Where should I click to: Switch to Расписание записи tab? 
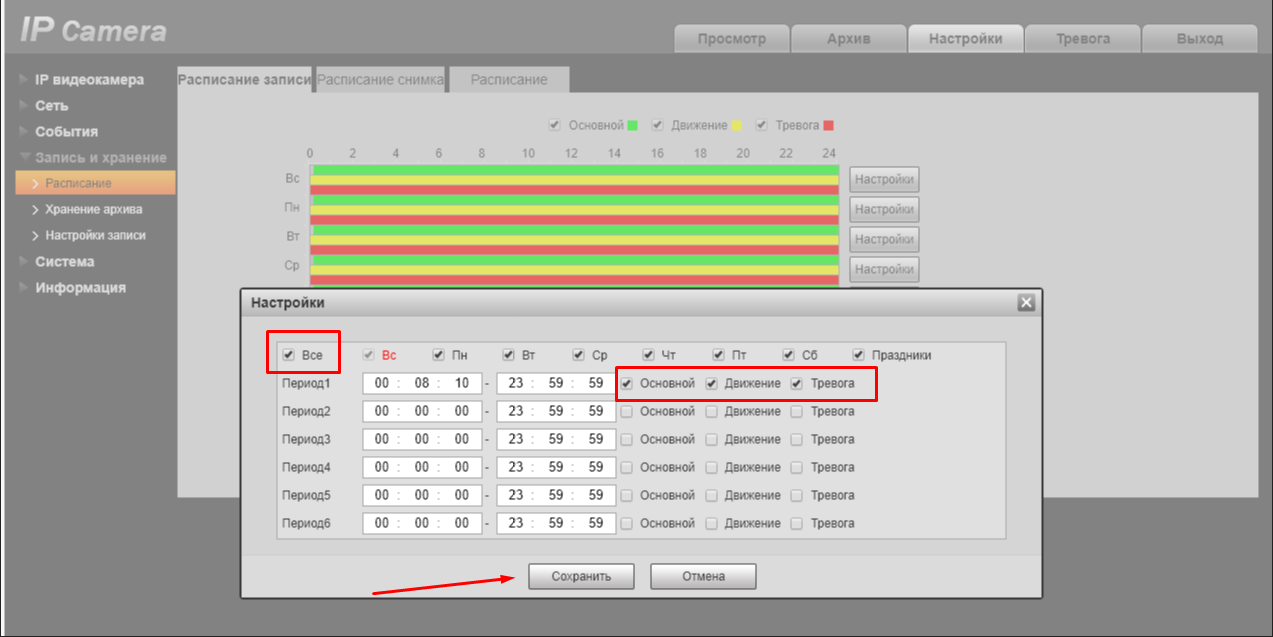tap(245, 79)
